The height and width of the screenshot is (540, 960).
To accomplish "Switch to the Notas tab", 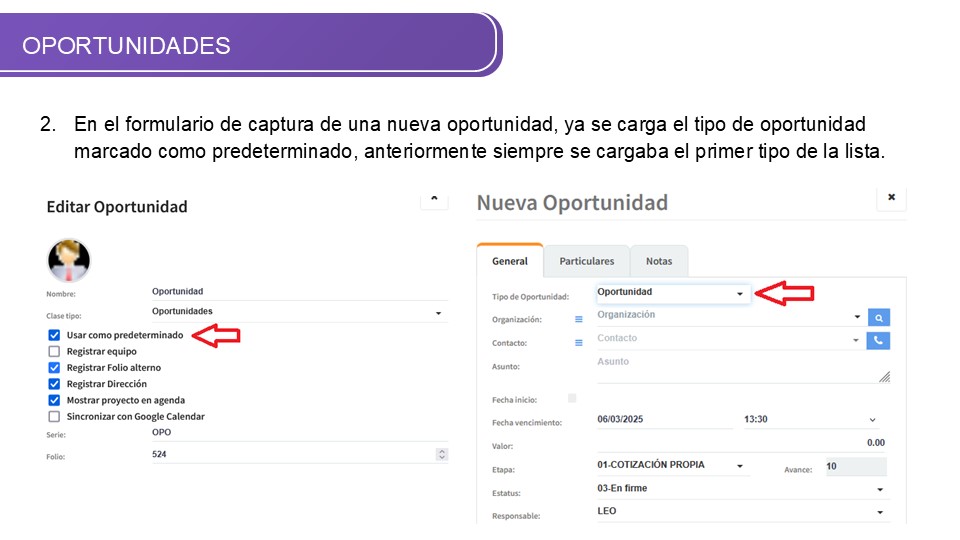I will (659, 261).
